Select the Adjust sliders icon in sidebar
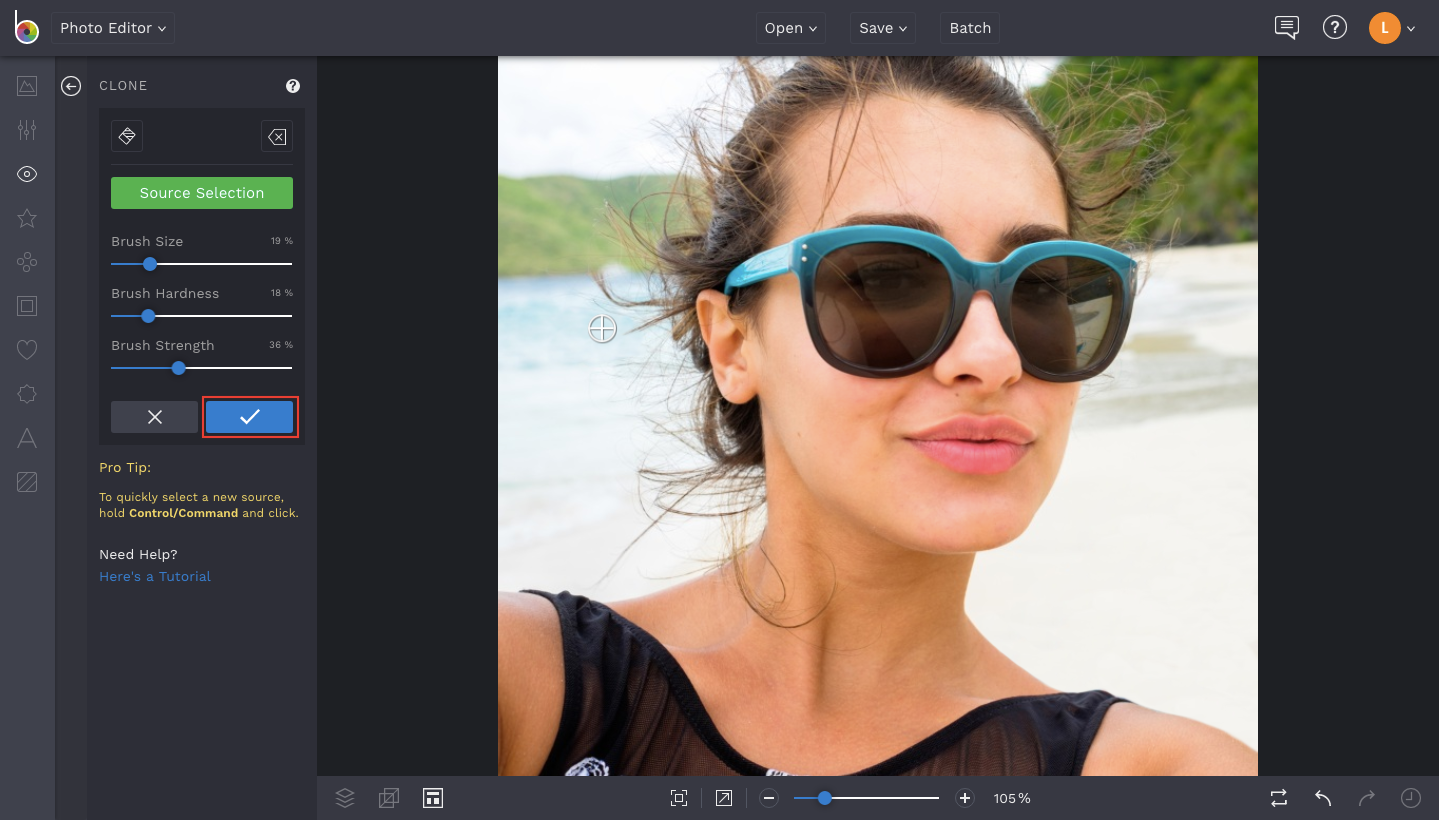 pos(26,130)
